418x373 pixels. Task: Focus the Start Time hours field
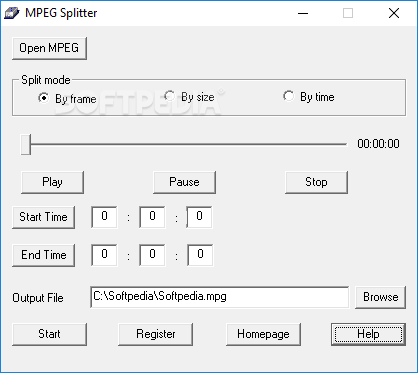(104, 217)
